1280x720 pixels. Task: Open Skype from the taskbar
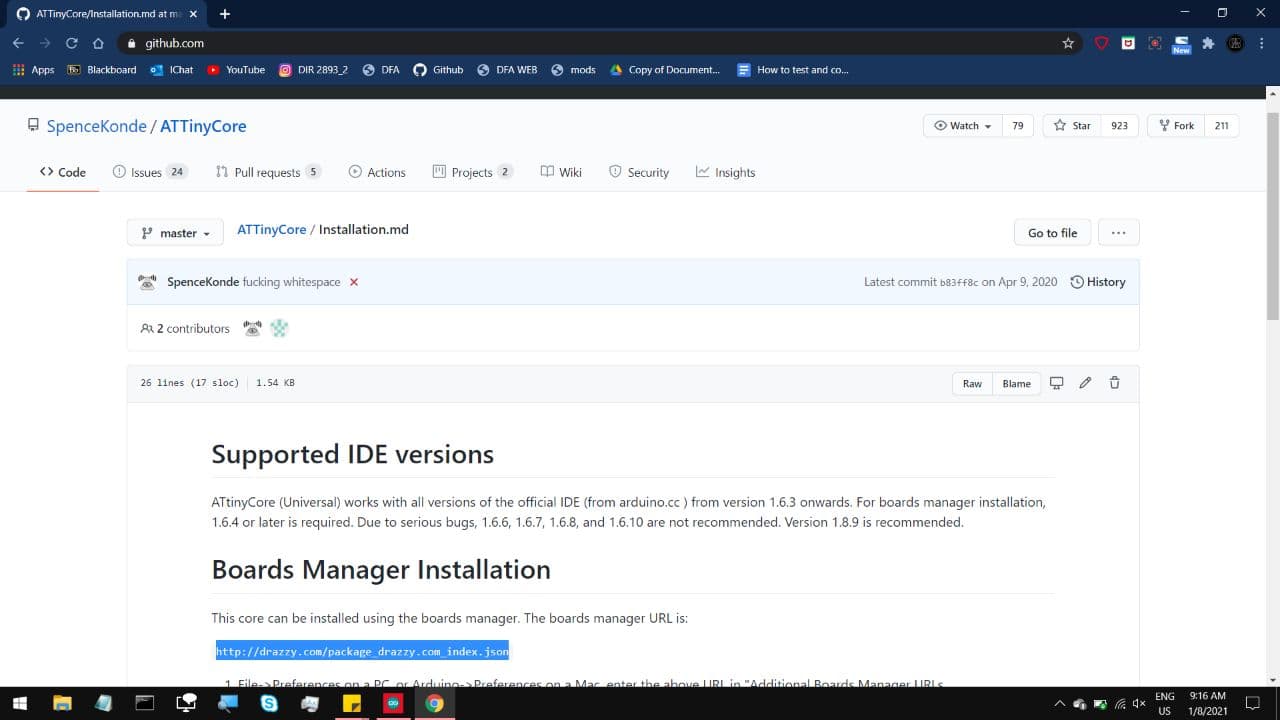pos(268,703)
